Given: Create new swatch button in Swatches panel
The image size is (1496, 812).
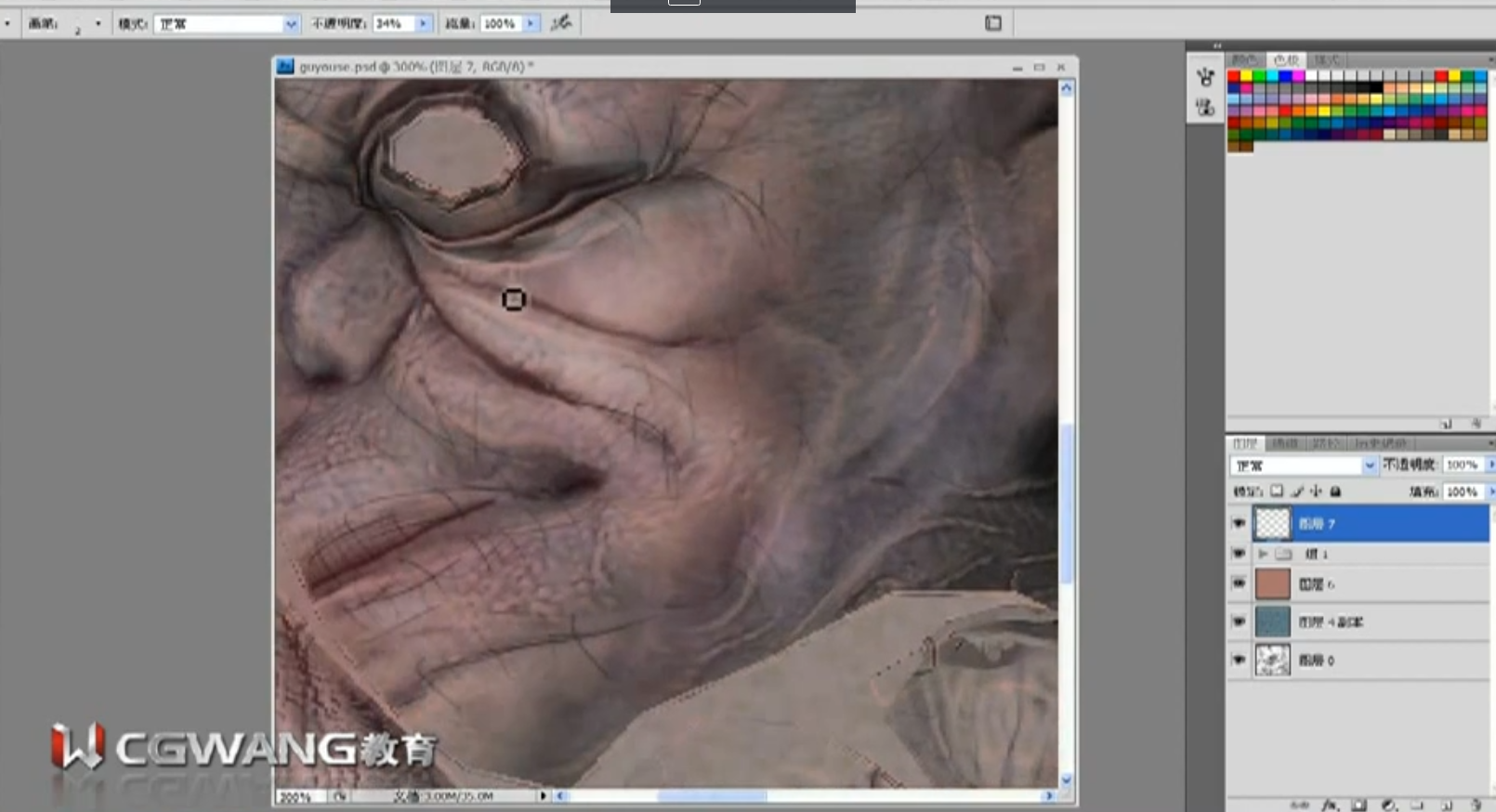Looking at the screenshot, I should 1447,424.
